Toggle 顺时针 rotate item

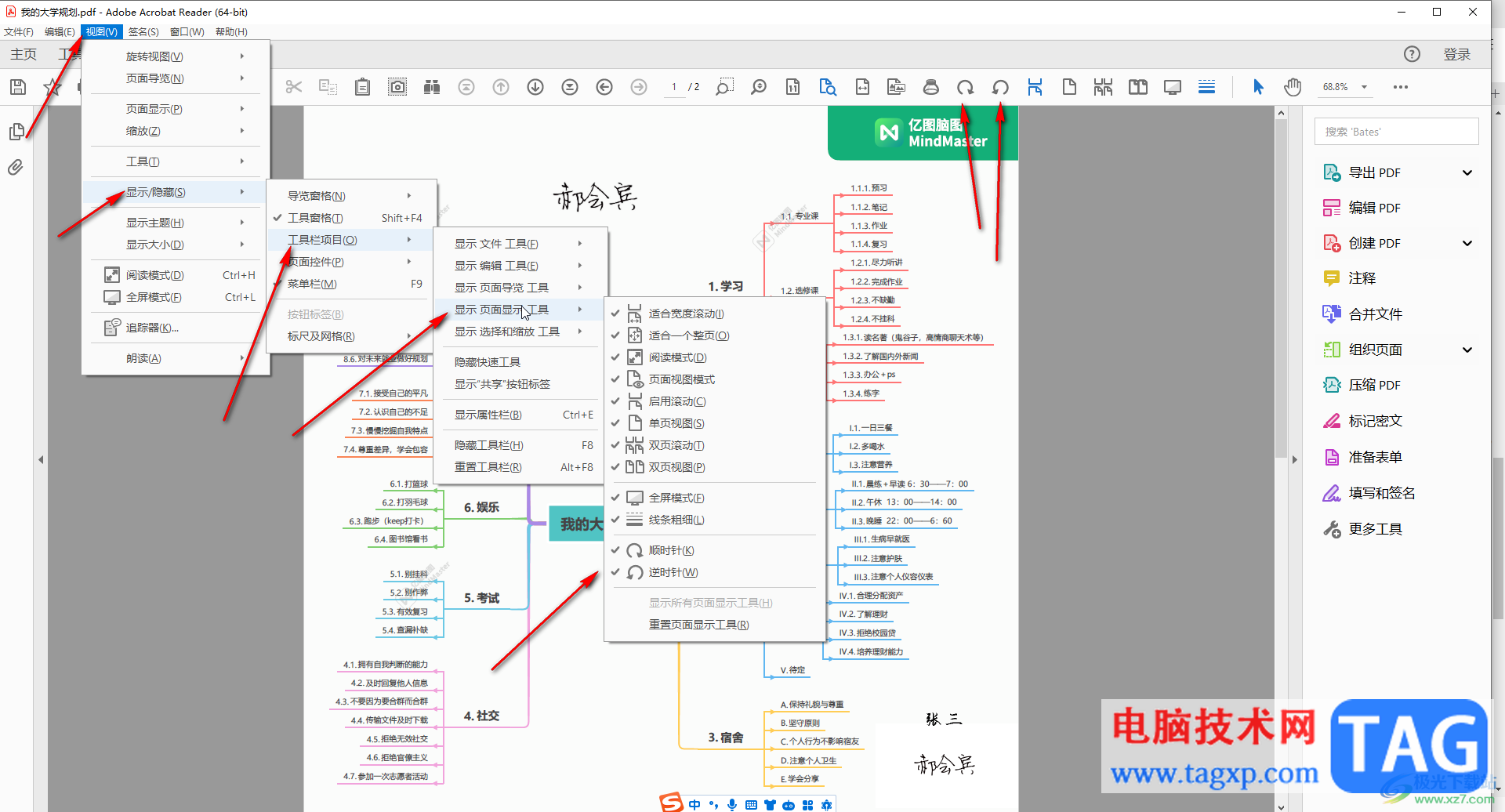pos(715,550)
